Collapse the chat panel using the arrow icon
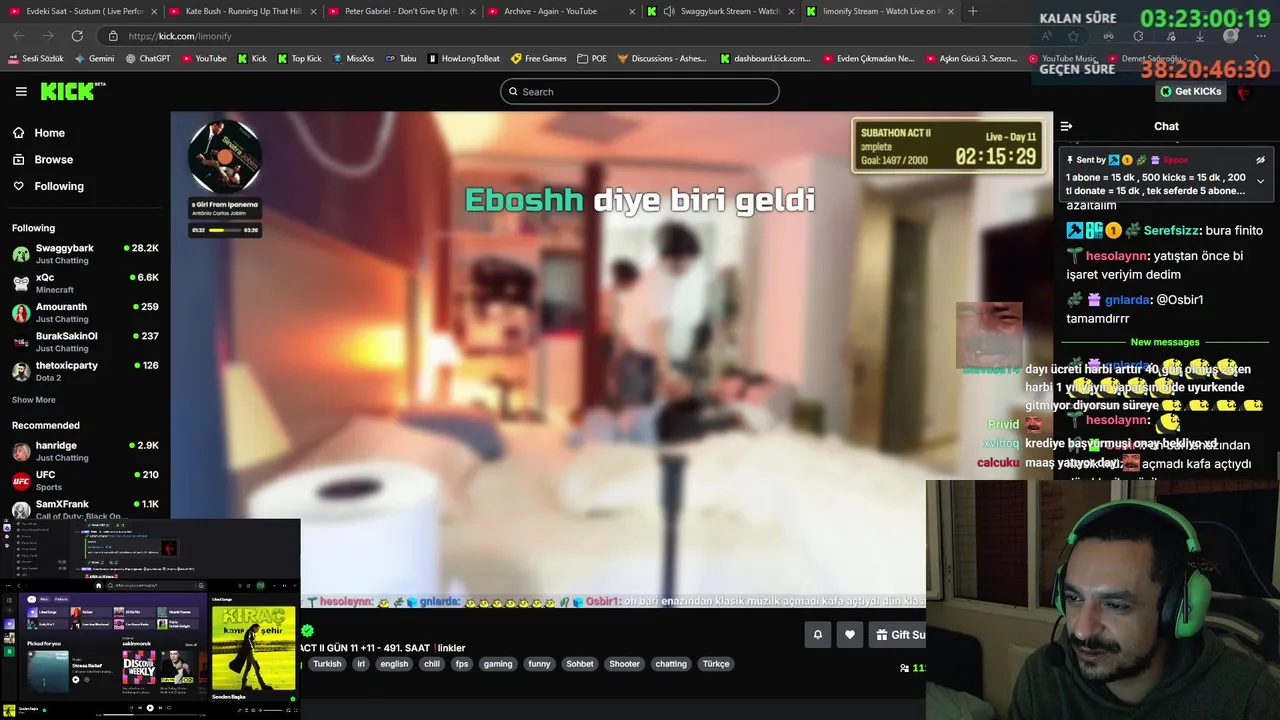The height and width of the screenshot is (720, 1280). tap(1066, 126)
